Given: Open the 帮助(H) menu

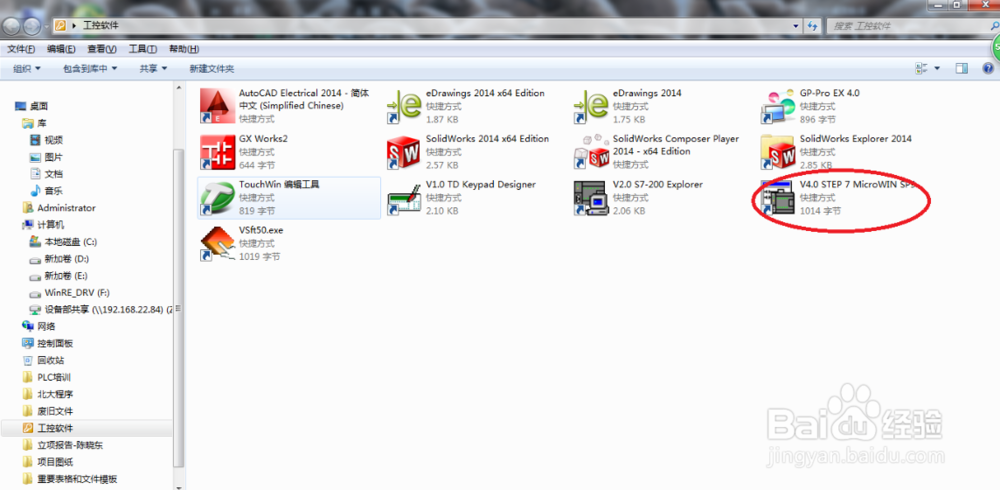Looking at the screenshot, I should [x=184, y=49].
